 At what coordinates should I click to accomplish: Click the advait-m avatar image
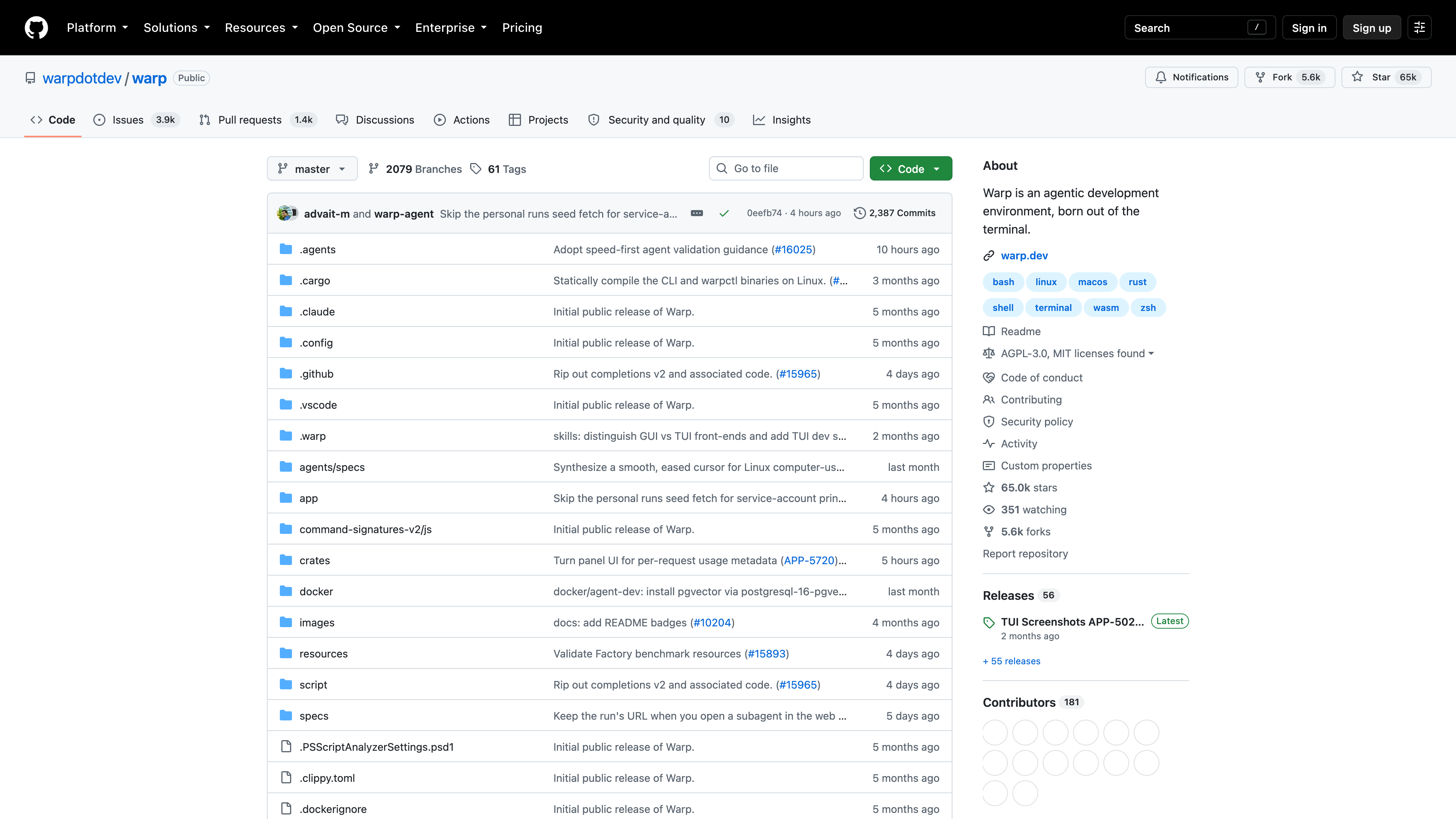pos(285,213)
